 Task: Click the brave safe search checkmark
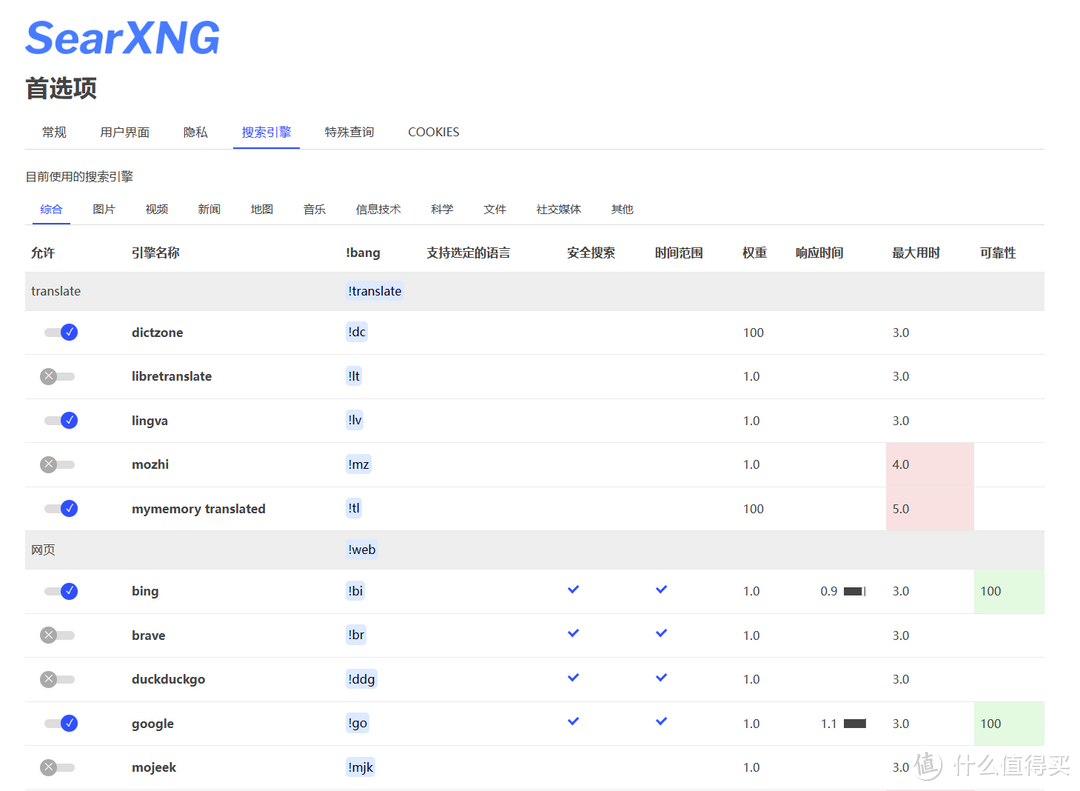click(x=573, y=633)
